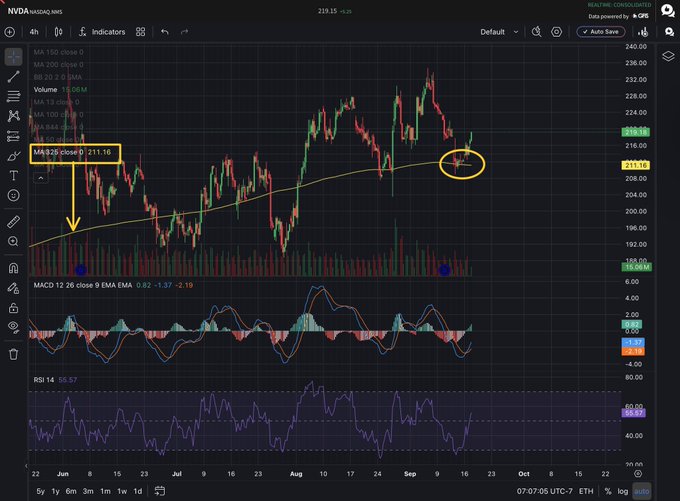The width and height of the screenshot is (680, 501).
Task: Toggle log scale mode
Action: coord(623,491)
